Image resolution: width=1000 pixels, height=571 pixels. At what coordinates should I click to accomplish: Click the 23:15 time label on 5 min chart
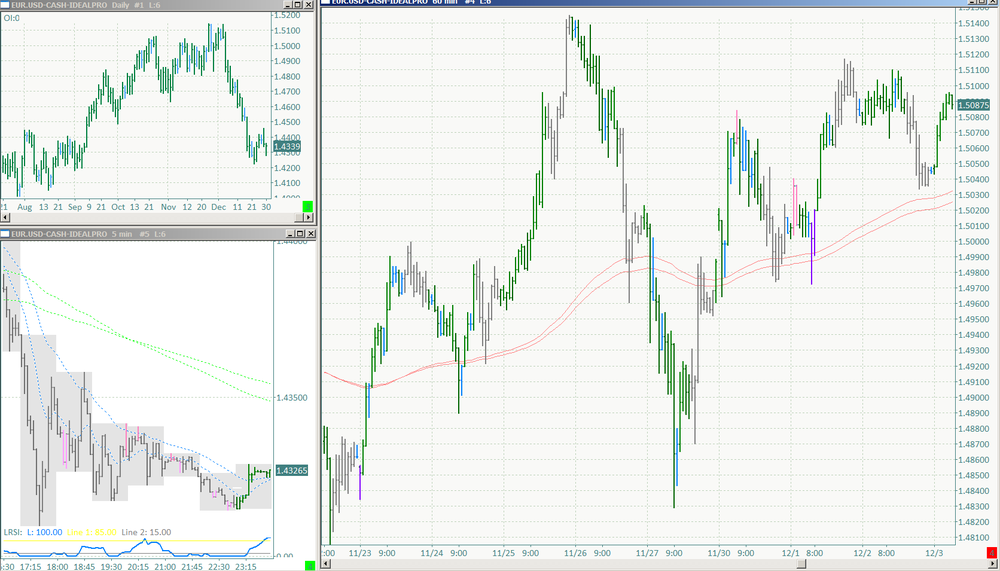[246, 566]
